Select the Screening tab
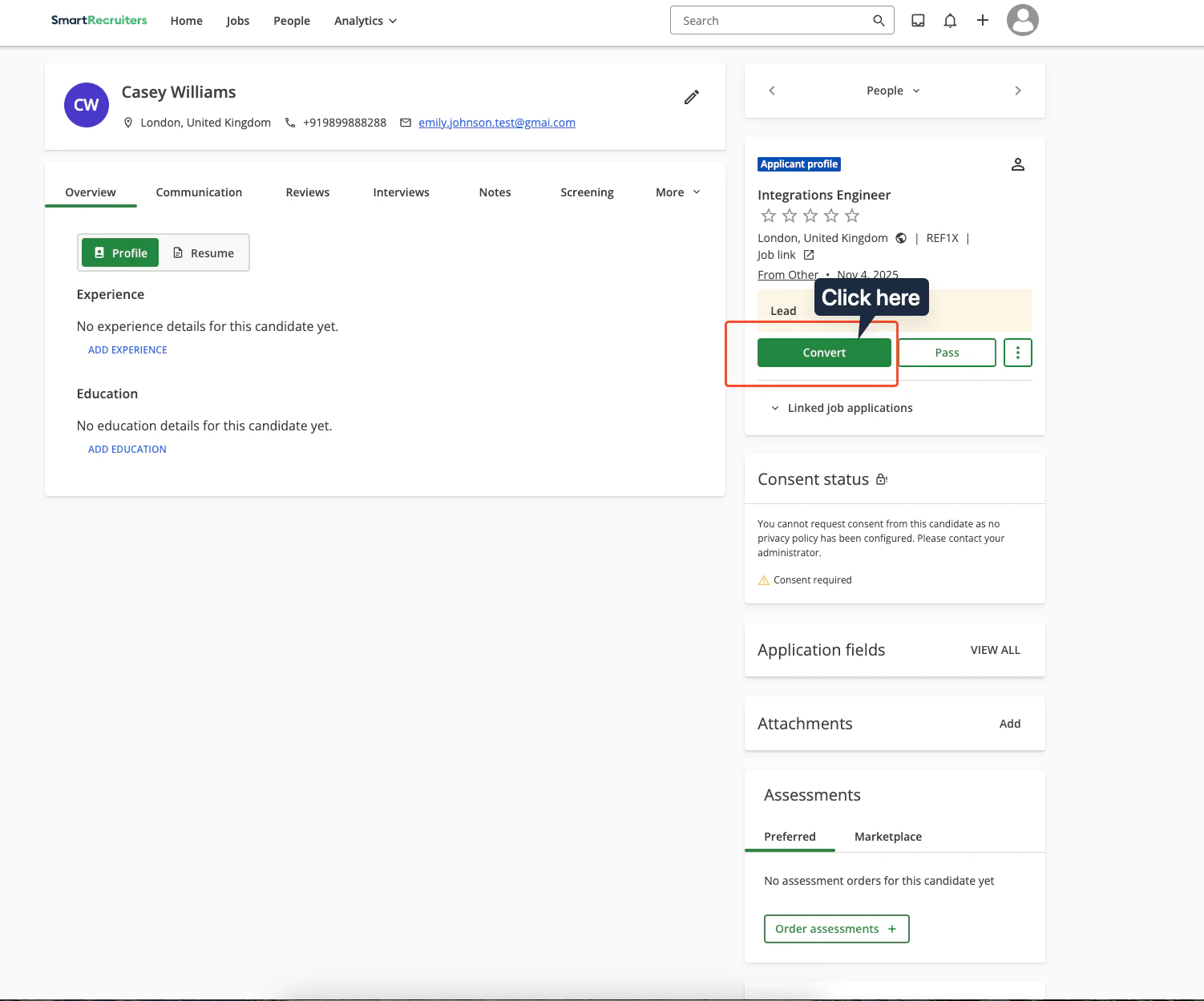Viewport: 1204px width, 1001px height. pos(588,192)
